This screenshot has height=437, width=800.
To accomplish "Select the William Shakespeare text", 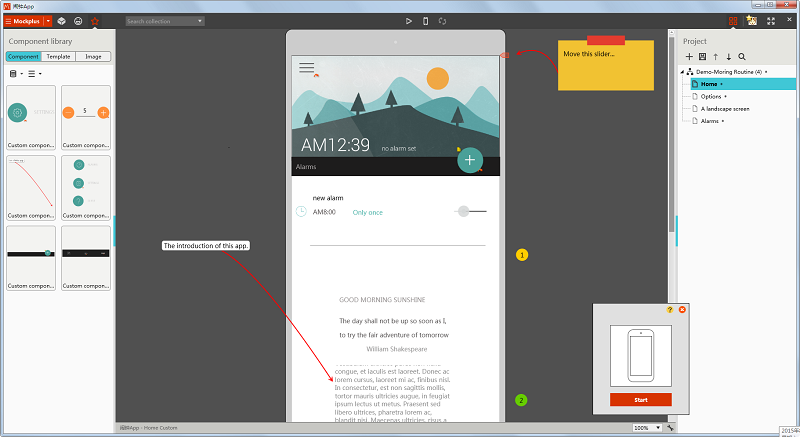I will coord(396,349).
